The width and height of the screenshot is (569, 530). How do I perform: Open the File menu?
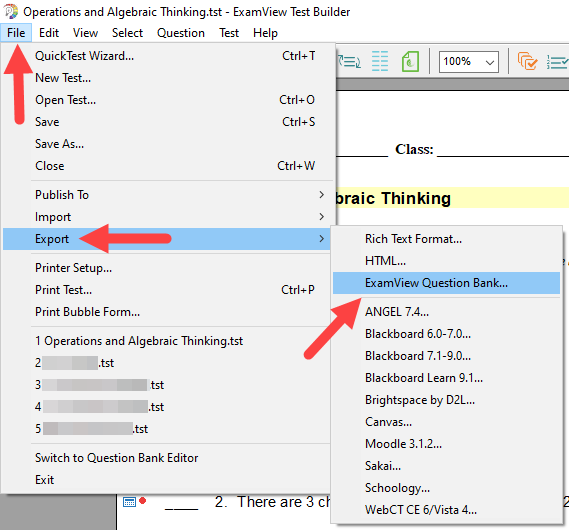coord(16,33)
